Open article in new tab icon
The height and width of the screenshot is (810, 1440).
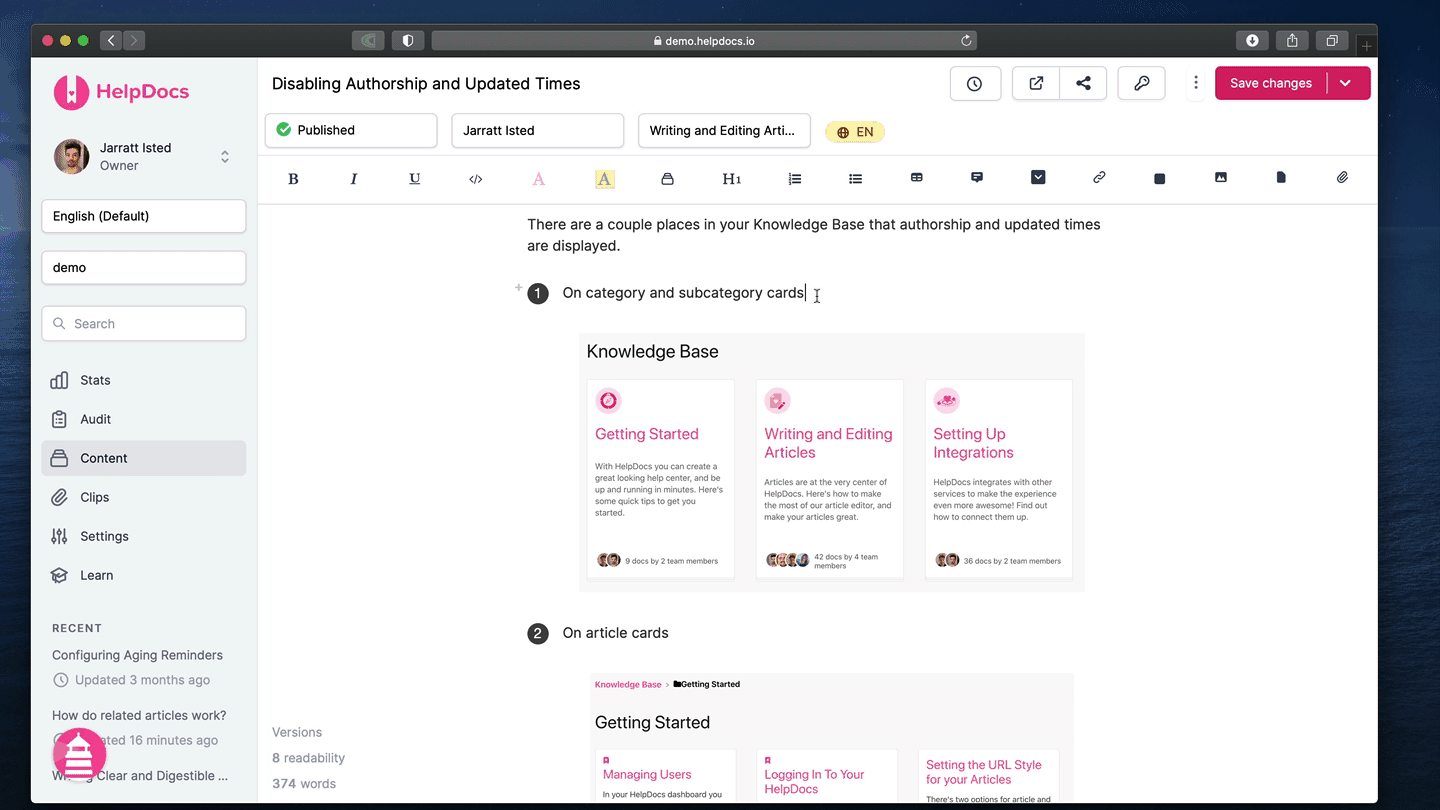(1036, 84)
